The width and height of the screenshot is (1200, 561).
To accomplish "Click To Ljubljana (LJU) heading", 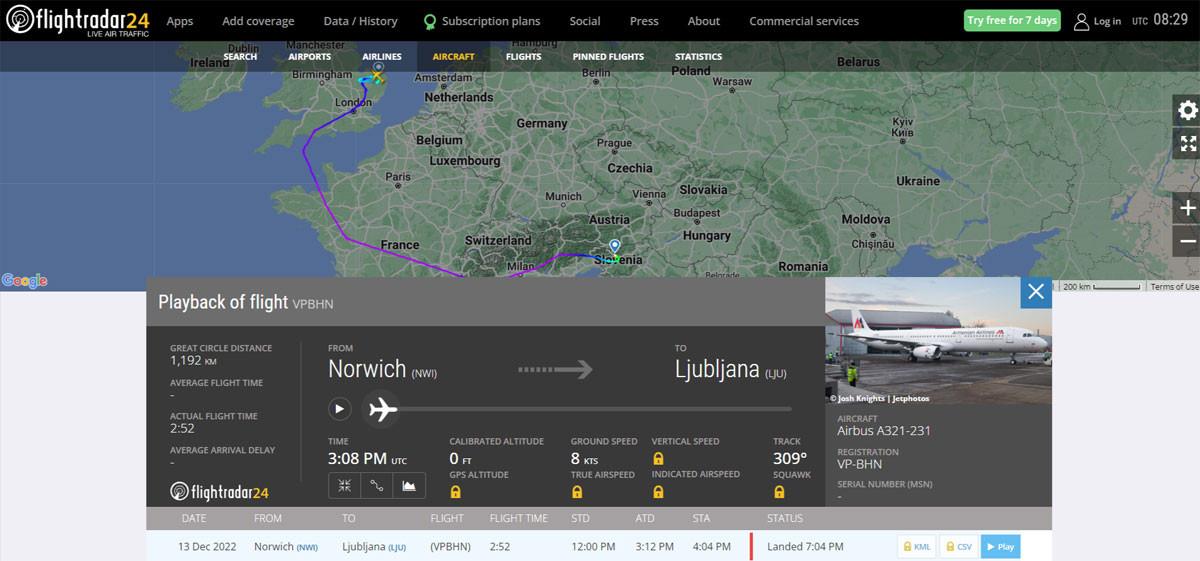I will pyautogui.click(x=731, y=368).
